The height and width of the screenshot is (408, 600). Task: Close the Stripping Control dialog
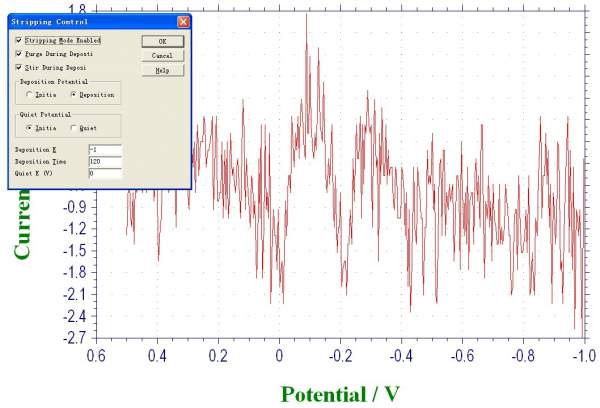tap(183, 22)
